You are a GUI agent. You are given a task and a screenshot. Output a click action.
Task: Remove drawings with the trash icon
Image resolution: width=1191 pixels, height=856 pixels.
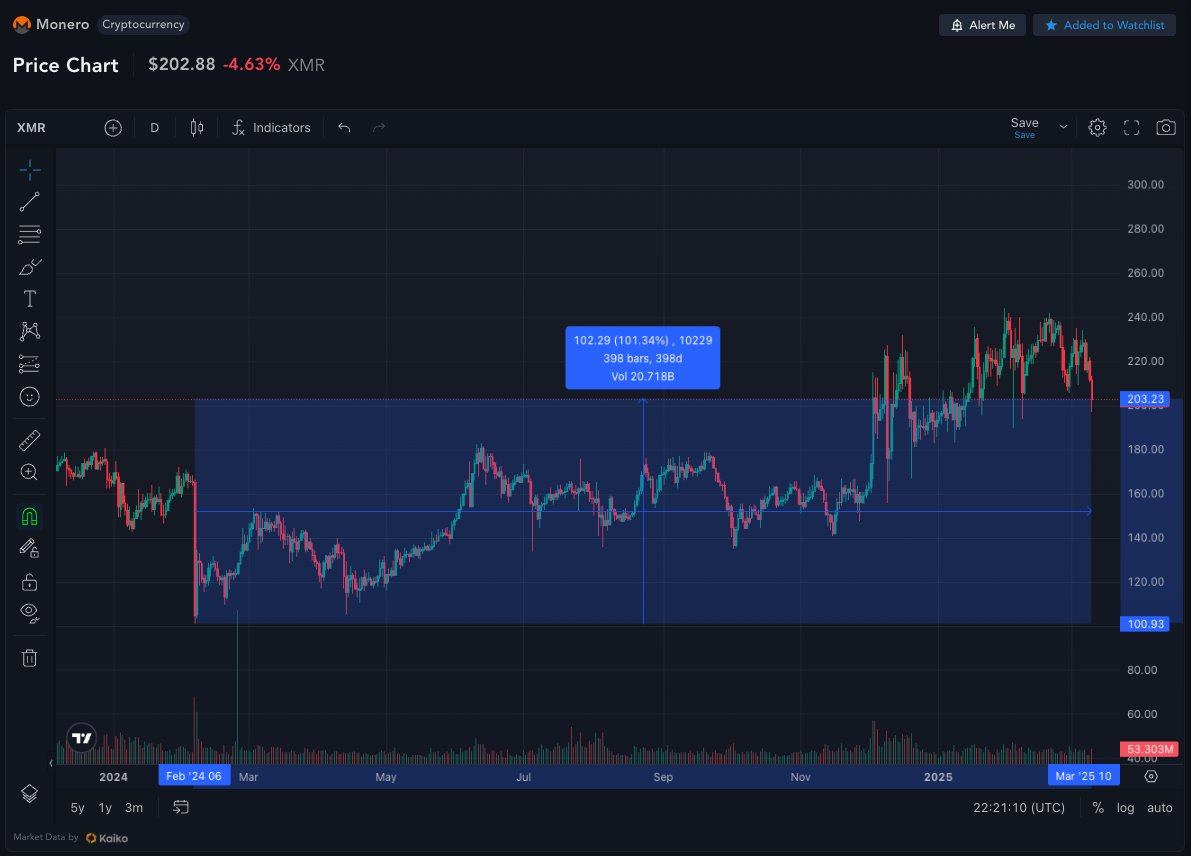[30, 658]
